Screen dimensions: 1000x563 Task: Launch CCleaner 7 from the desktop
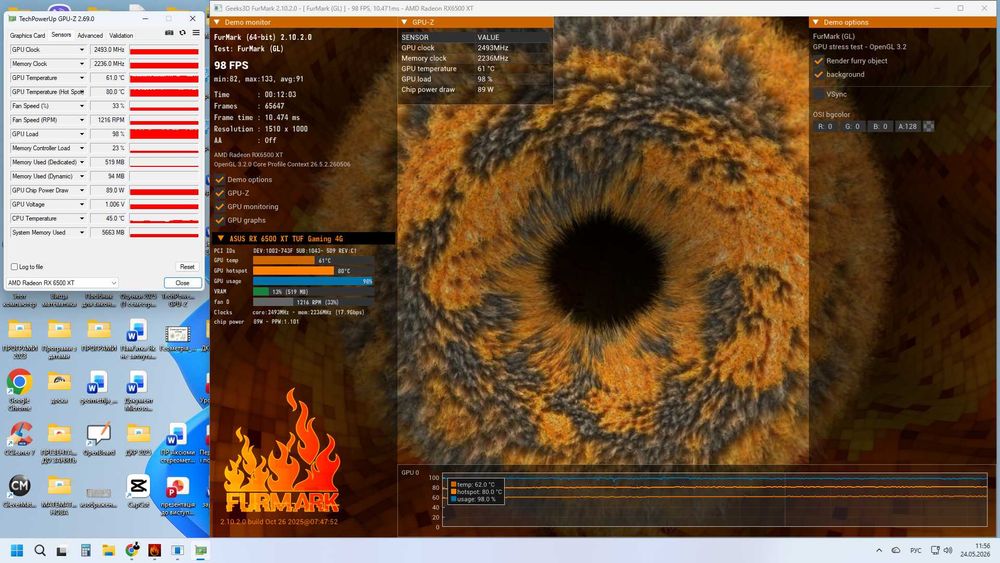[20, 439]
